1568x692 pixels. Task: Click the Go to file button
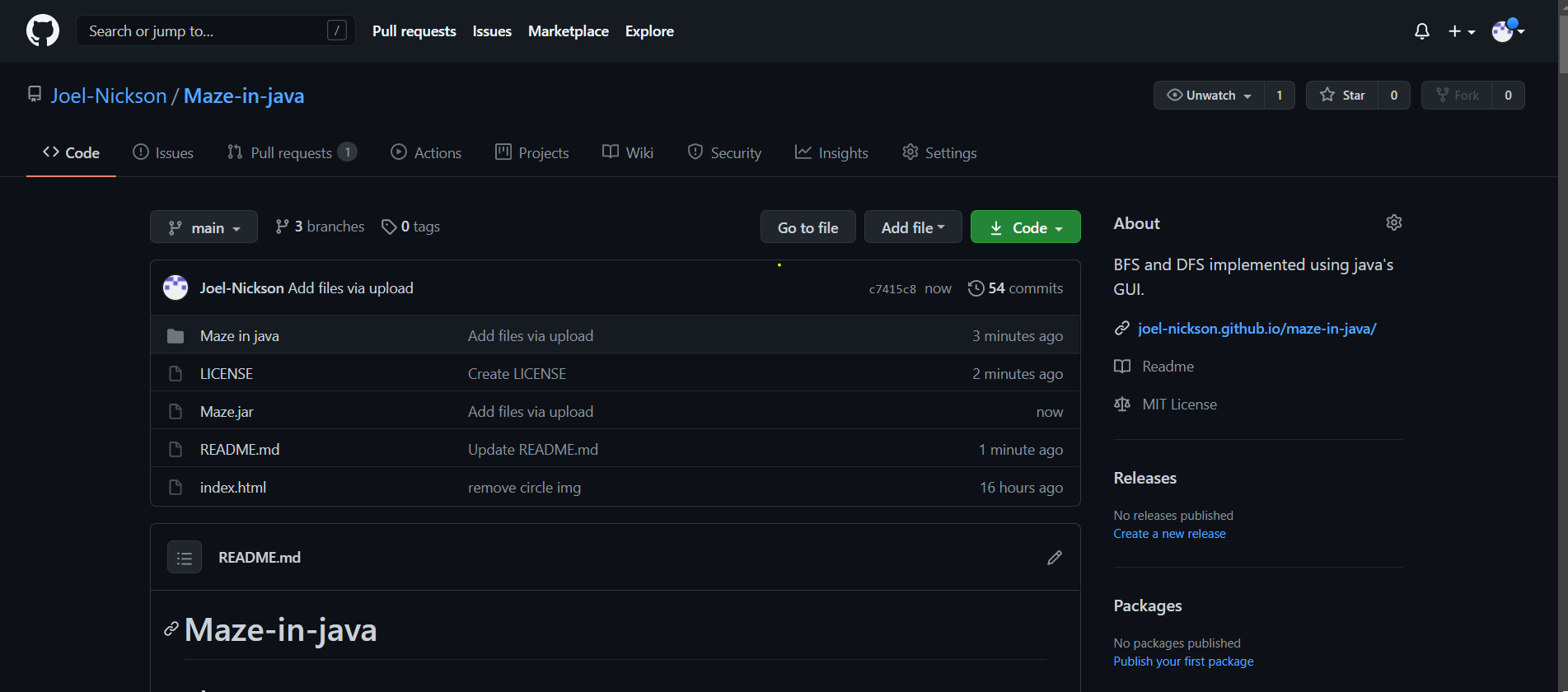(x=807, y=227)
